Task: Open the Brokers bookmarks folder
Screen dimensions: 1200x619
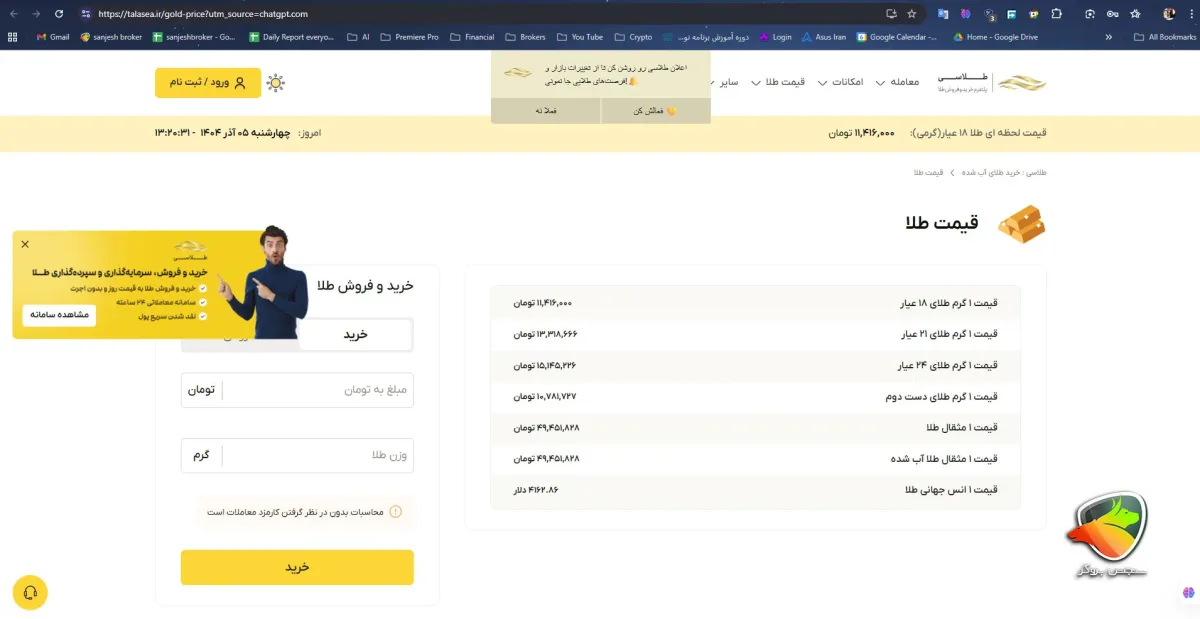Action: [525, 37]
